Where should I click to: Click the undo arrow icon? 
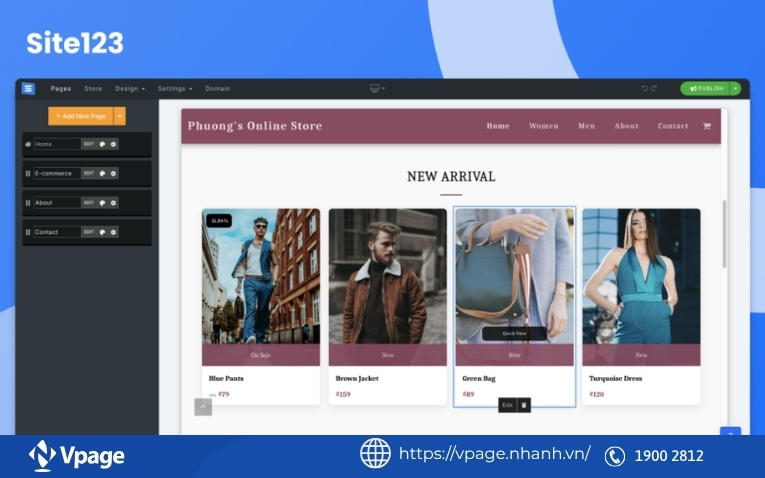tap(645, 88)
